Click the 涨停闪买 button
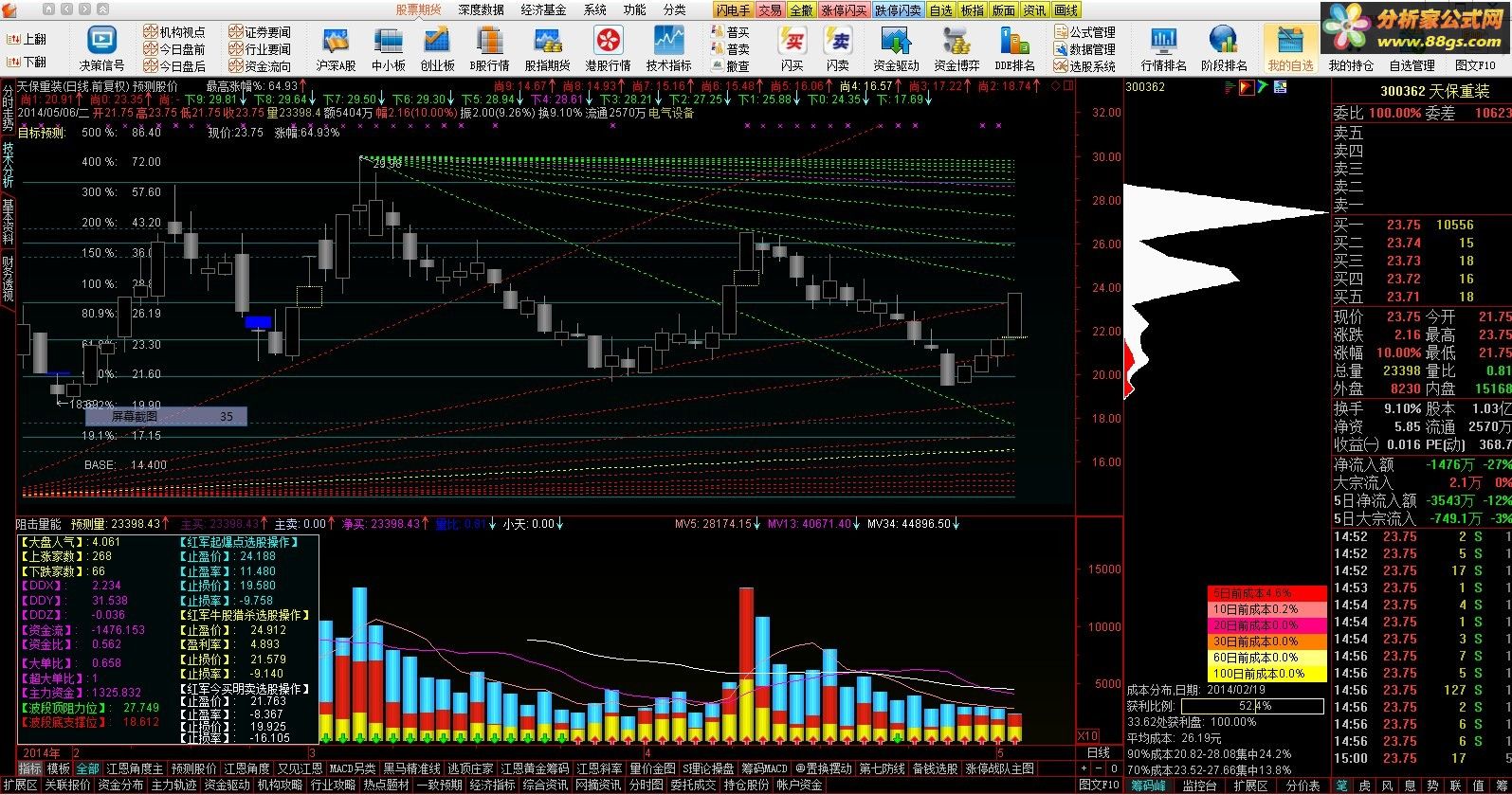Screen dimensions: 1512x795 tap(844, 10)
